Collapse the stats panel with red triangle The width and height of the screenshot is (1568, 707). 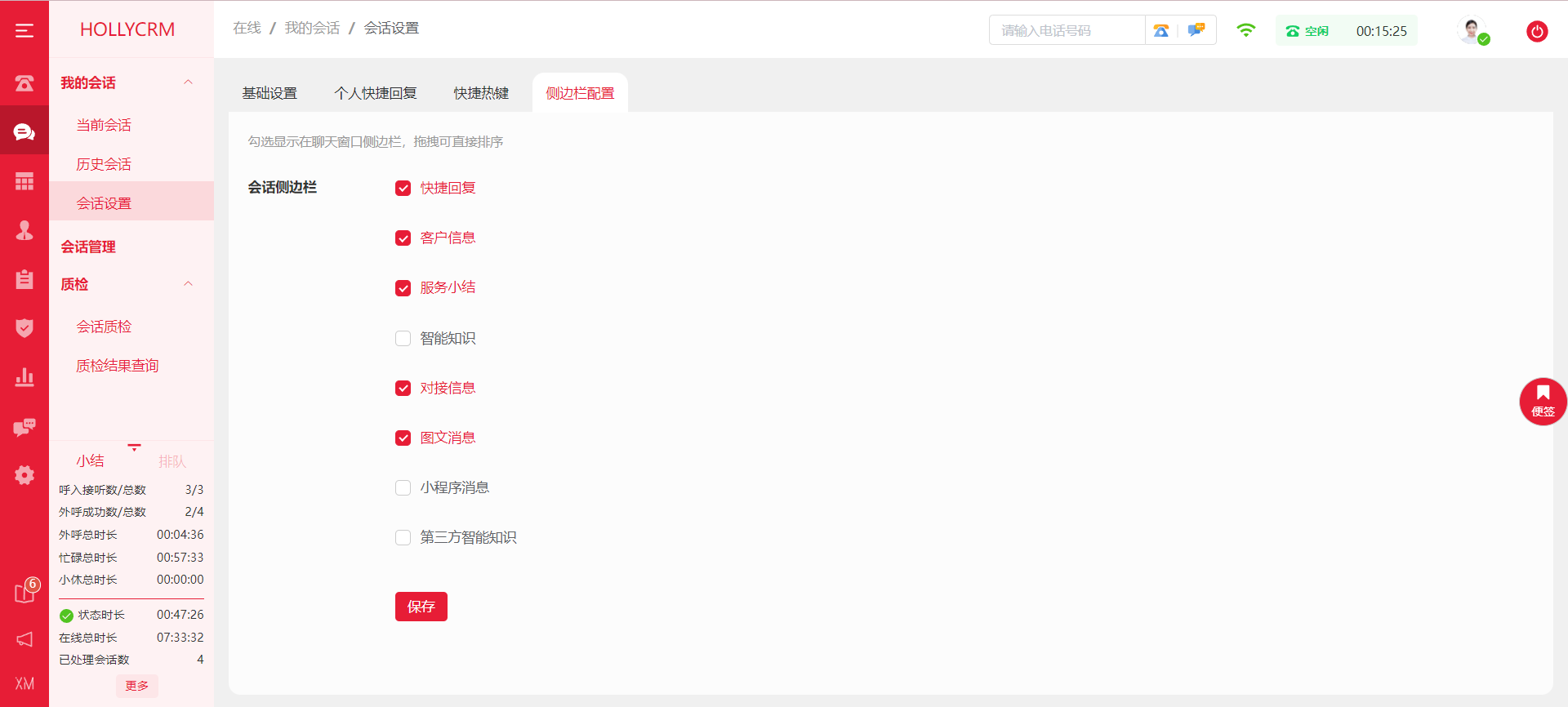(135, 447)
